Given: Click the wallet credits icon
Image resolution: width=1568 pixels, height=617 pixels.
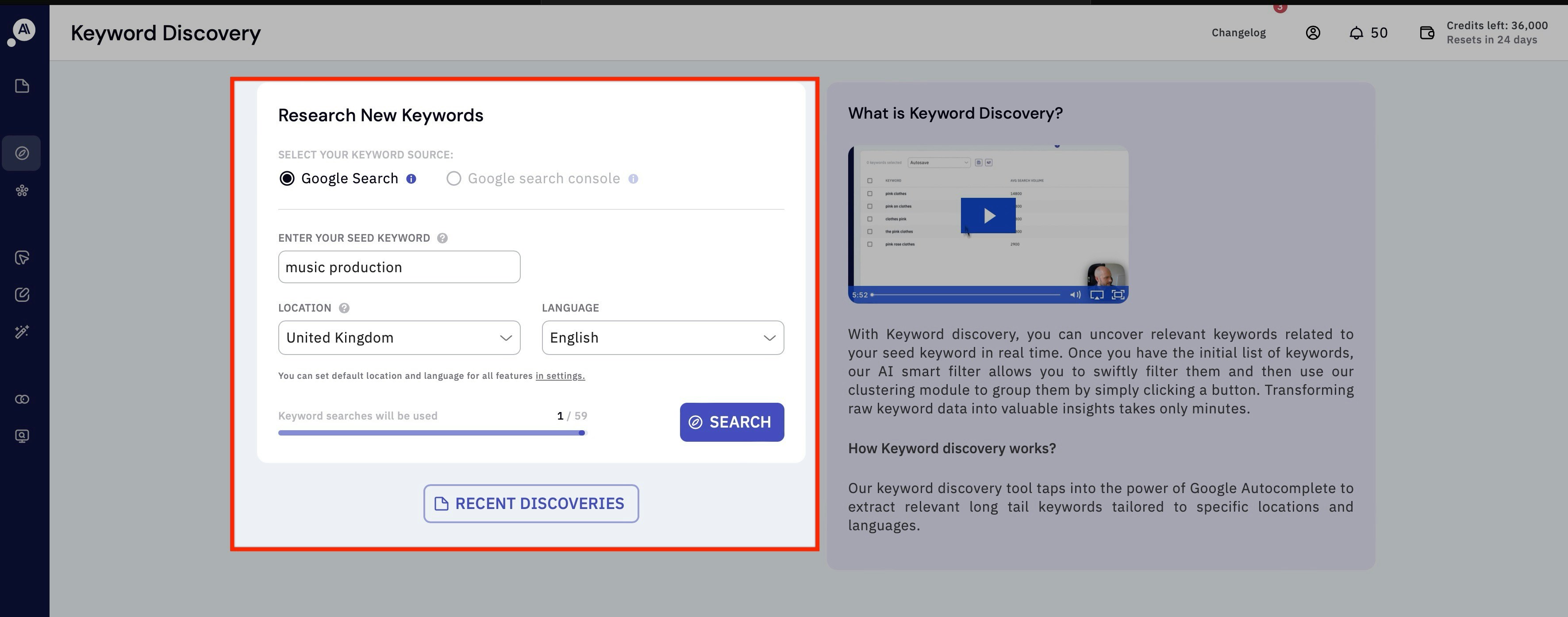Looking at the screenshot, I should pyautogui.click(x=1427, y=33).
